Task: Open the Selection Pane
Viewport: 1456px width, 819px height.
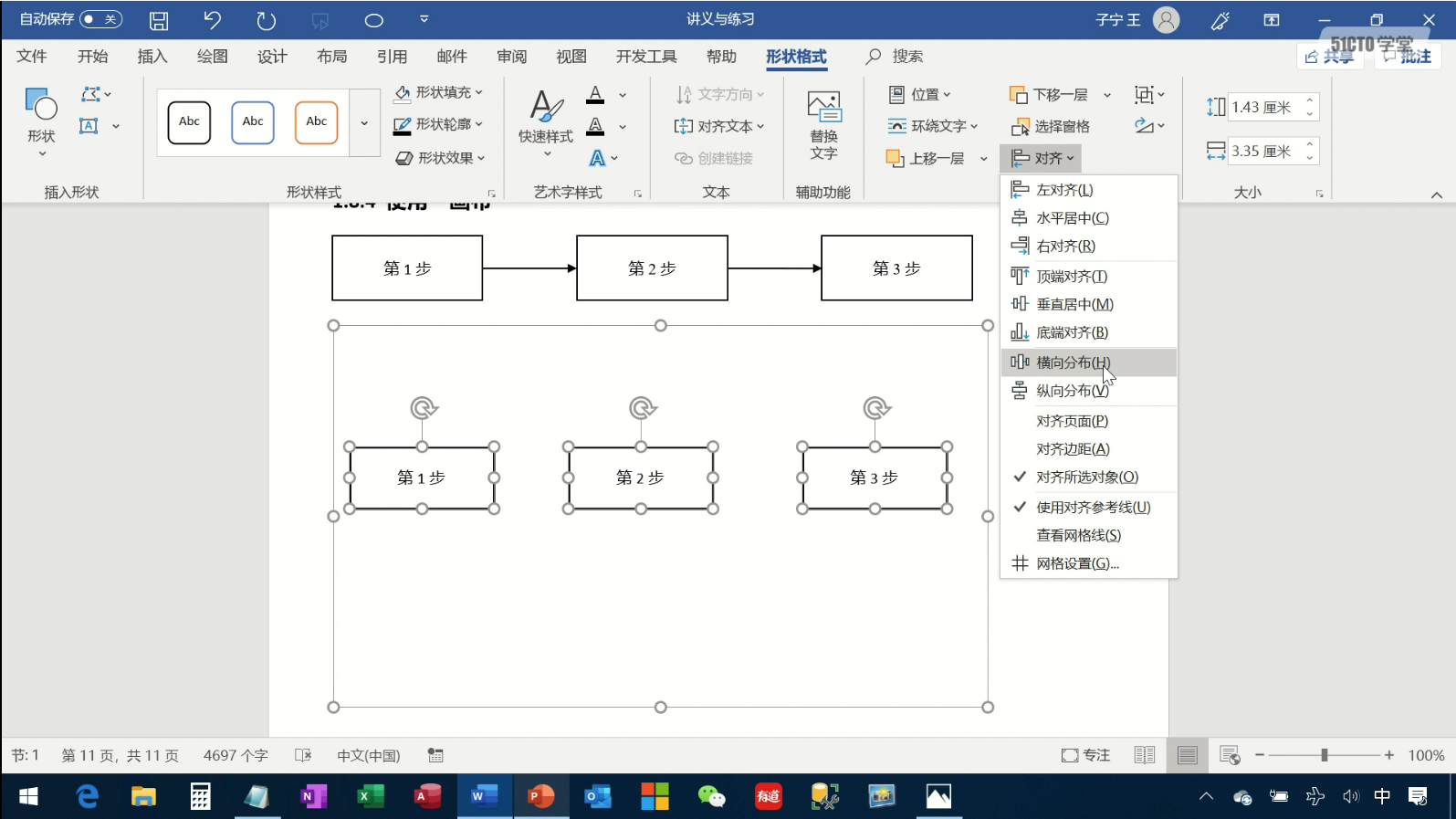Action: 1050,126
